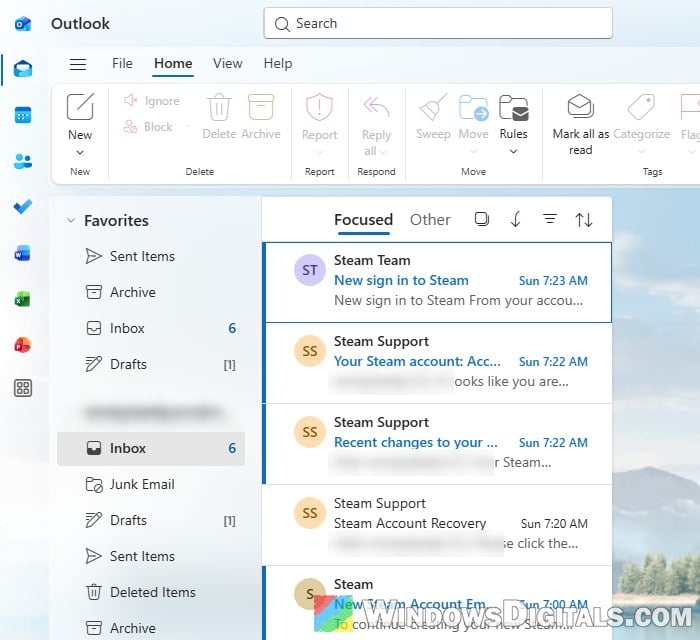Open the More apps grid icon
The height and width of the screenshot is (640, 700).
[x=23, y=388]
